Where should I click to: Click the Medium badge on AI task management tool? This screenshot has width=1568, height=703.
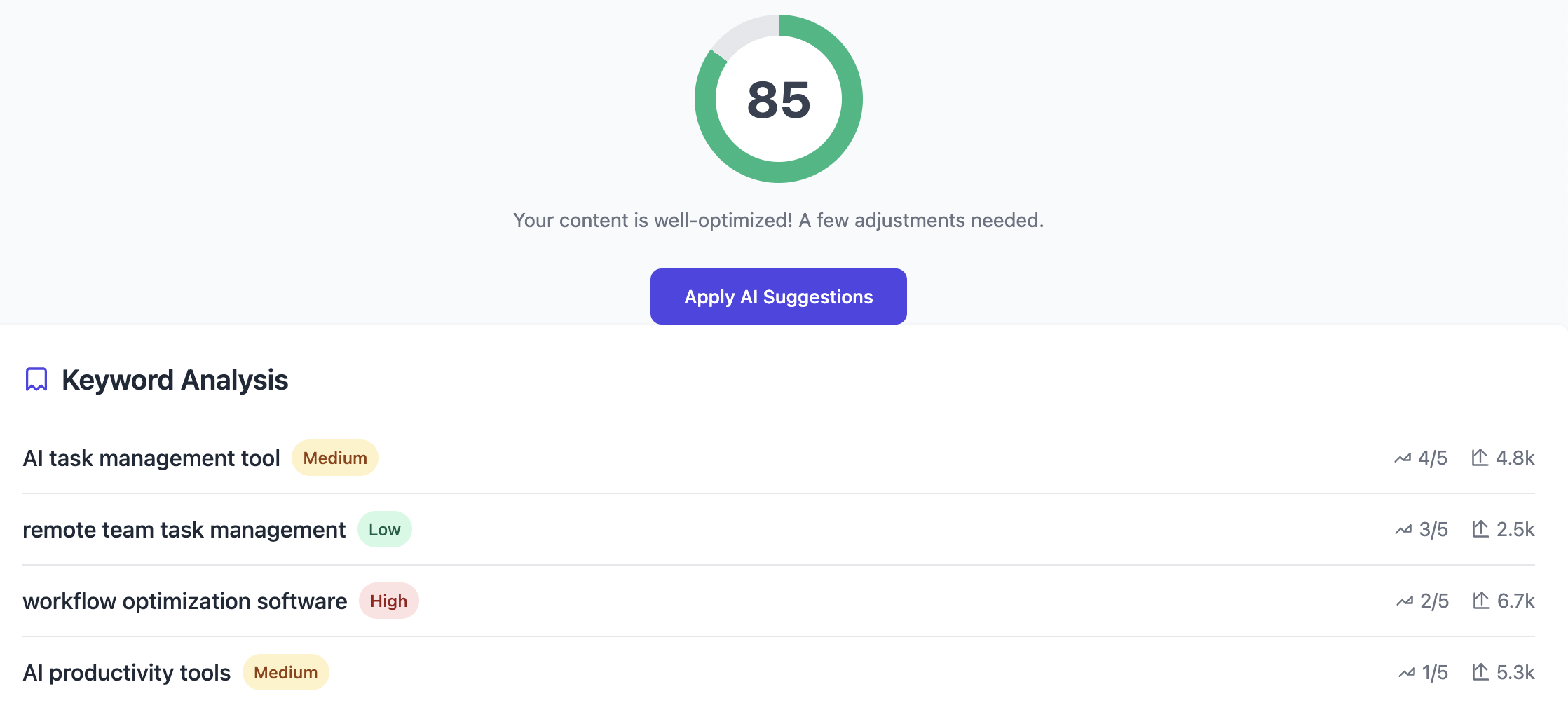point(335,458)
